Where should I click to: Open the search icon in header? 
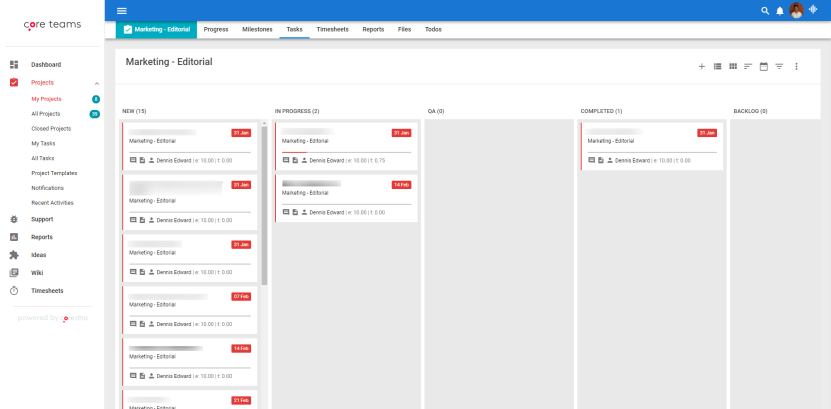(765, 11)
